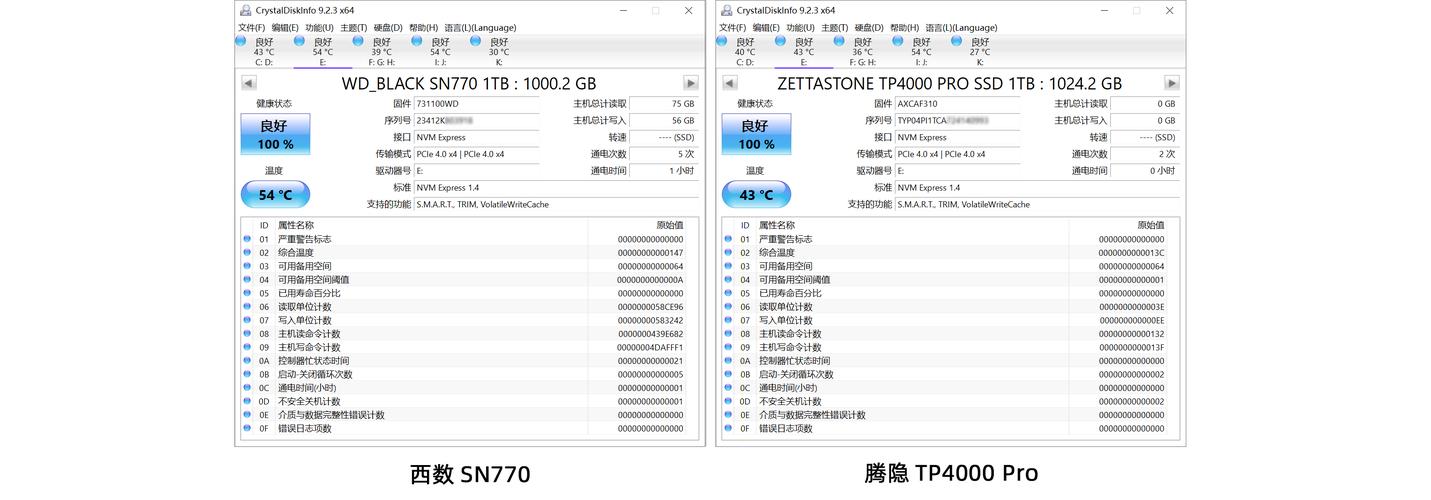
Task: Click power-on hours value 1 小时
Action: pyautogui.click(x=663, y=171)
